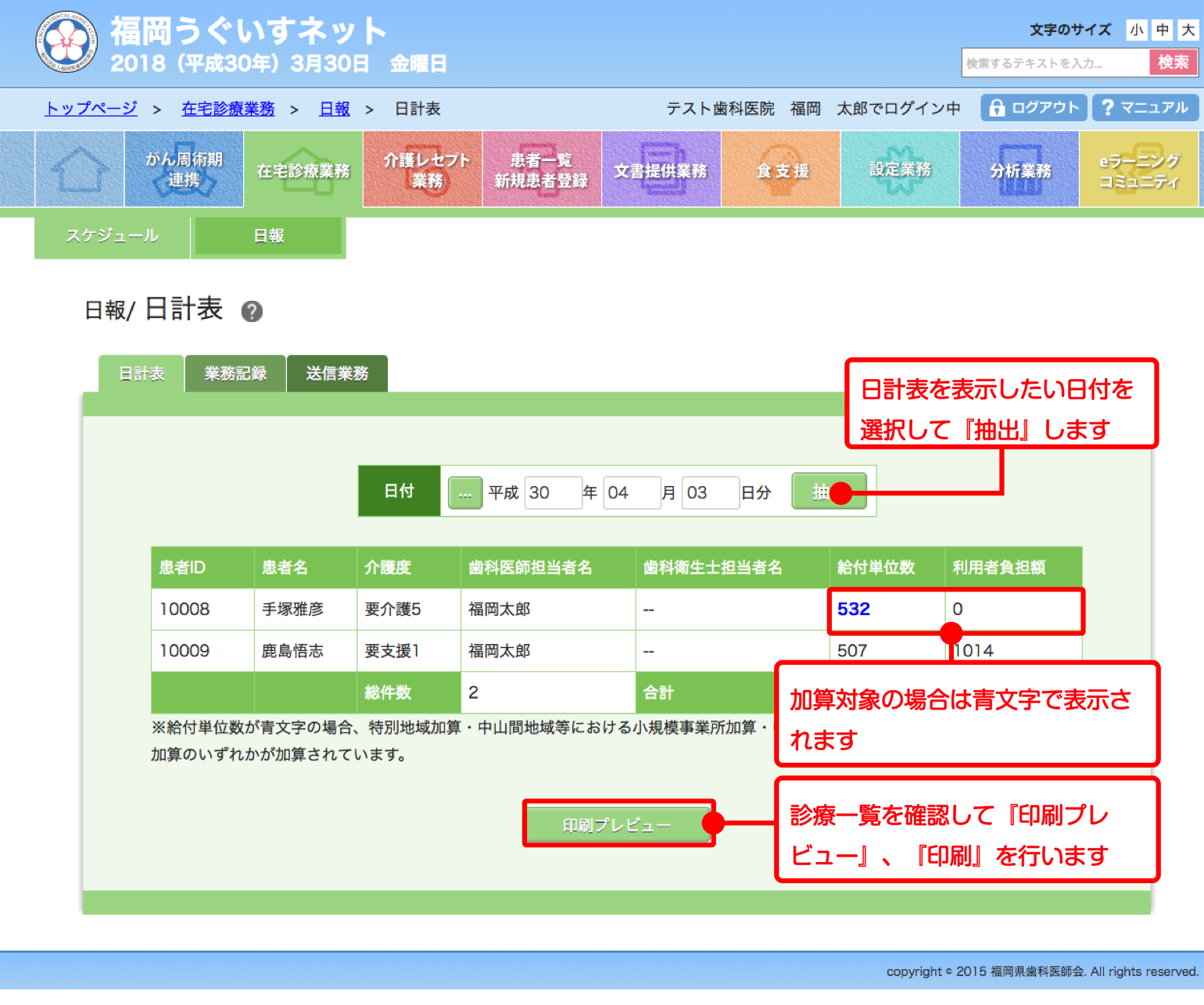Click the home icon in navigation bar
The width and height of the screenshot is (1204, 1005).
(79, 170)
